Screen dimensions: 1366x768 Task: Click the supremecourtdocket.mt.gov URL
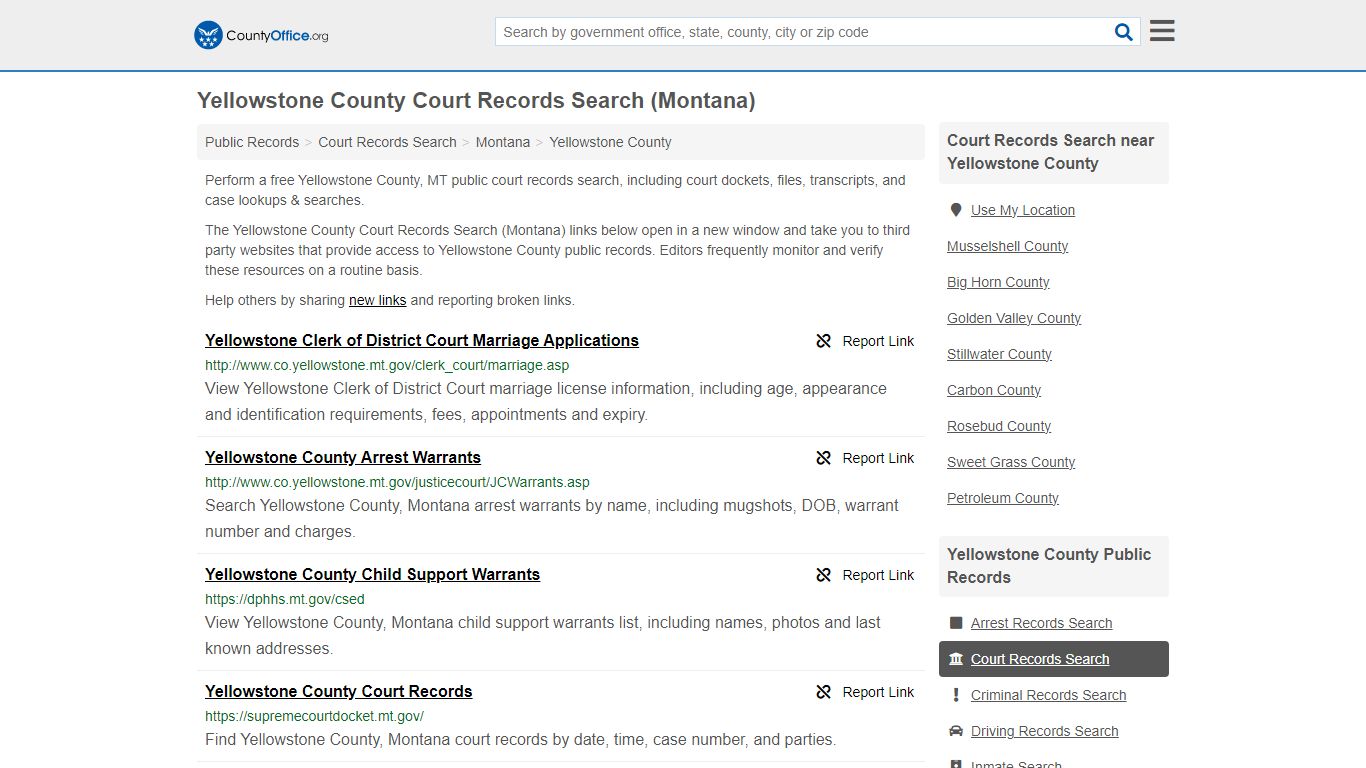(x=314, y=716)
